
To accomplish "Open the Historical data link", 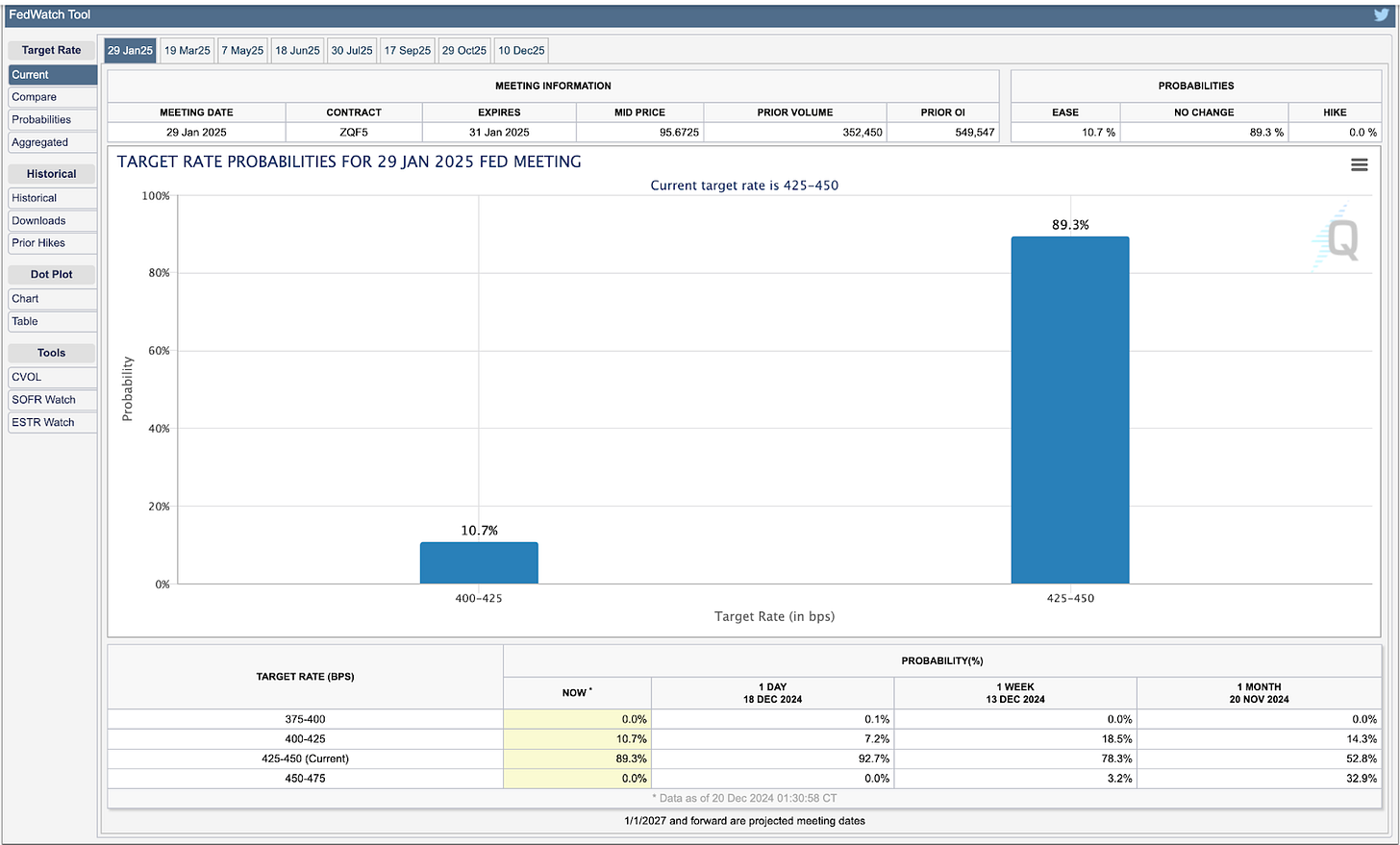I will [x=53, y=198].
